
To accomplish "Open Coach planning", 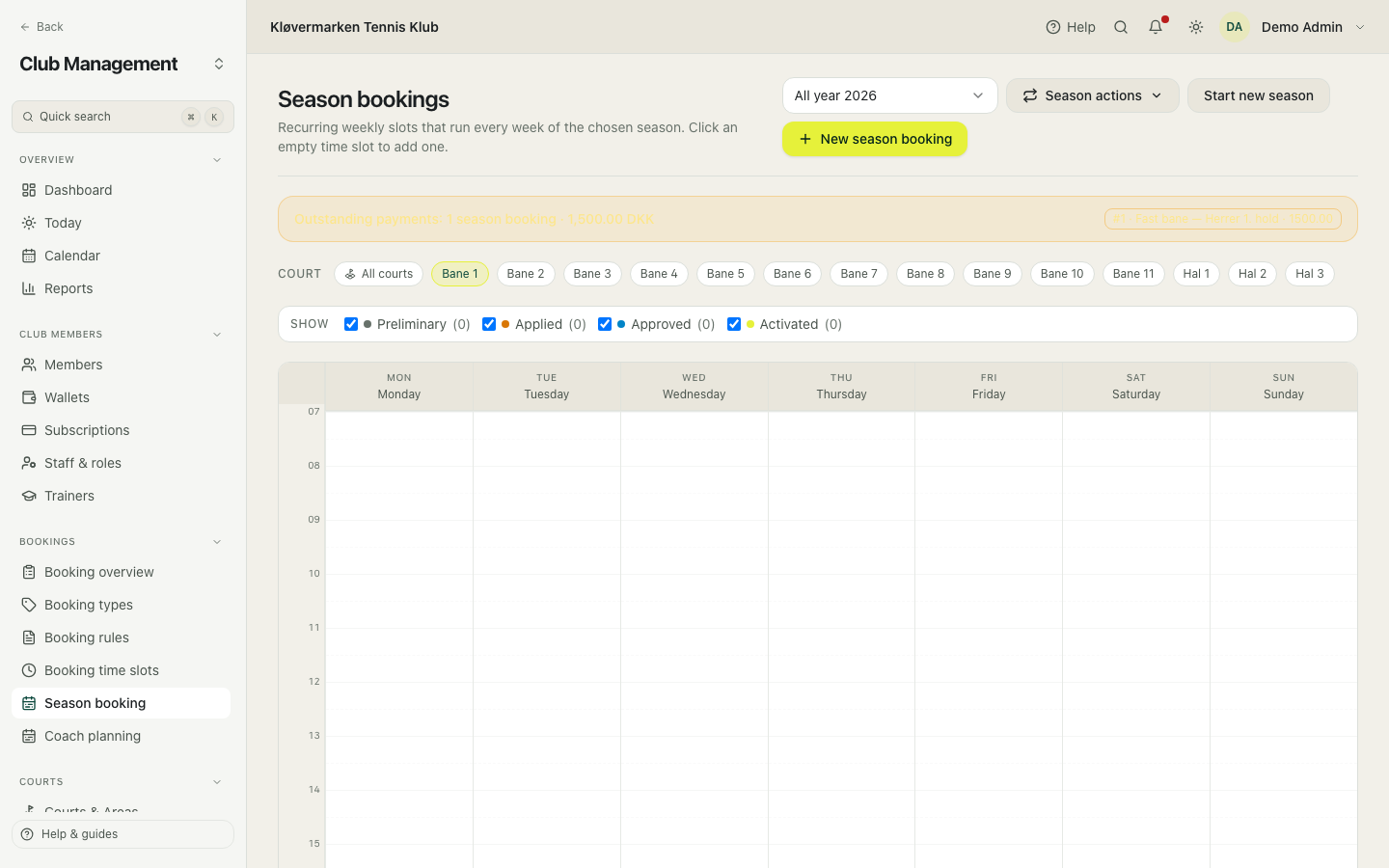I will point(122,736).
